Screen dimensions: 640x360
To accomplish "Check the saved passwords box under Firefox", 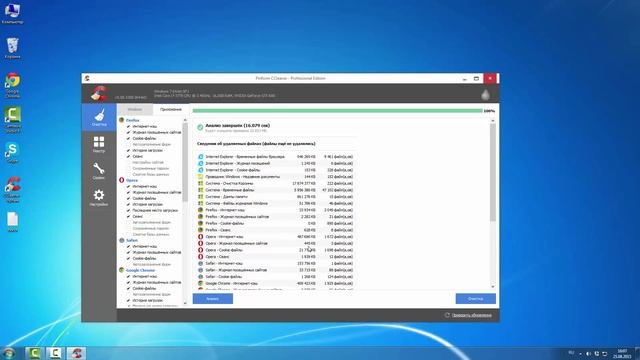I will (128, 168).
